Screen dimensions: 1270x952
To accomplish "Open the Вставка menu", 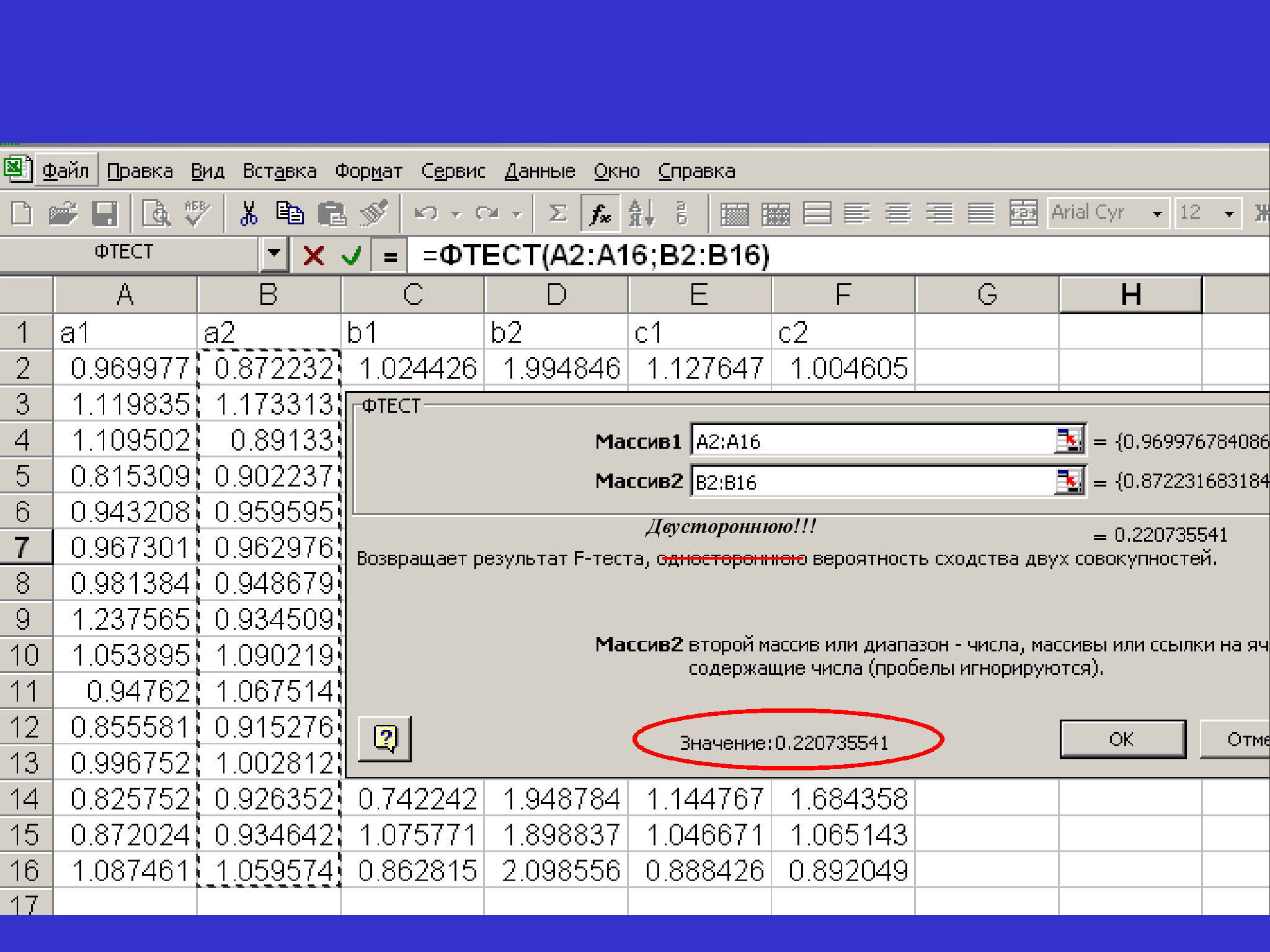I will click(x=279, y=171).
